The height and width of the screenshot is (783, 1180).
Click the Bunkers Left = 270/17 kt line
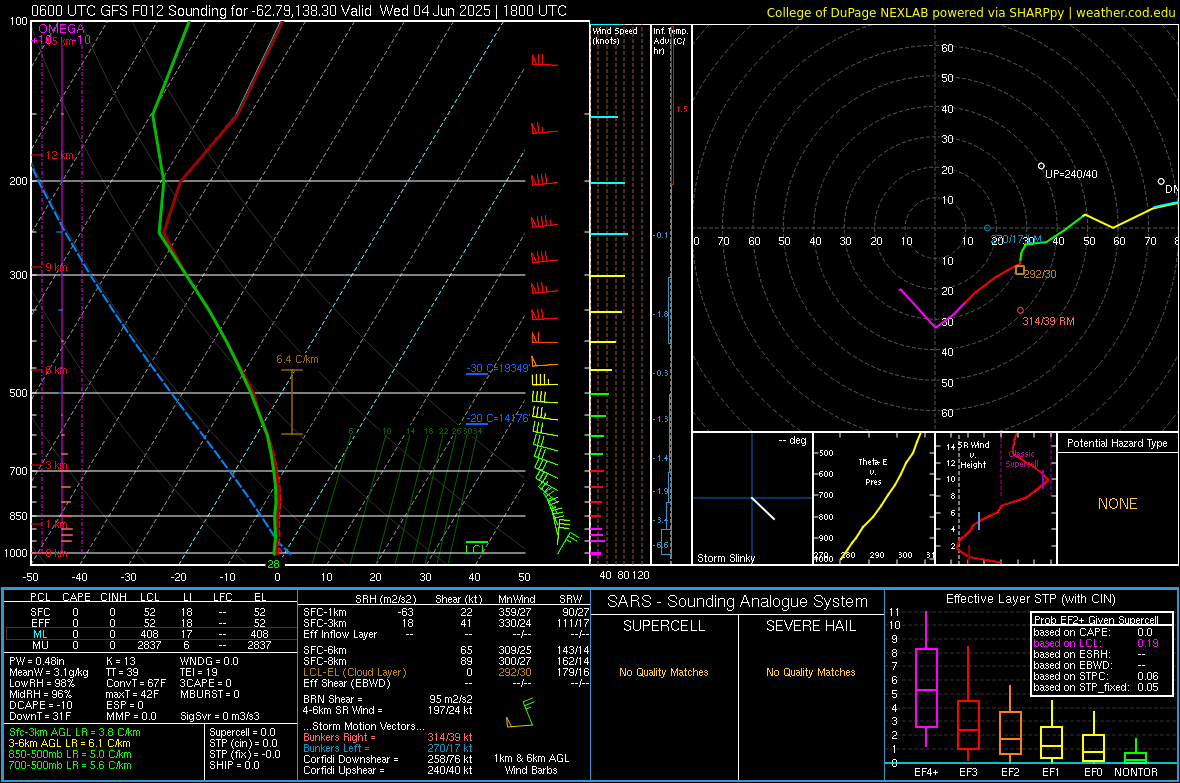(388, 748)
